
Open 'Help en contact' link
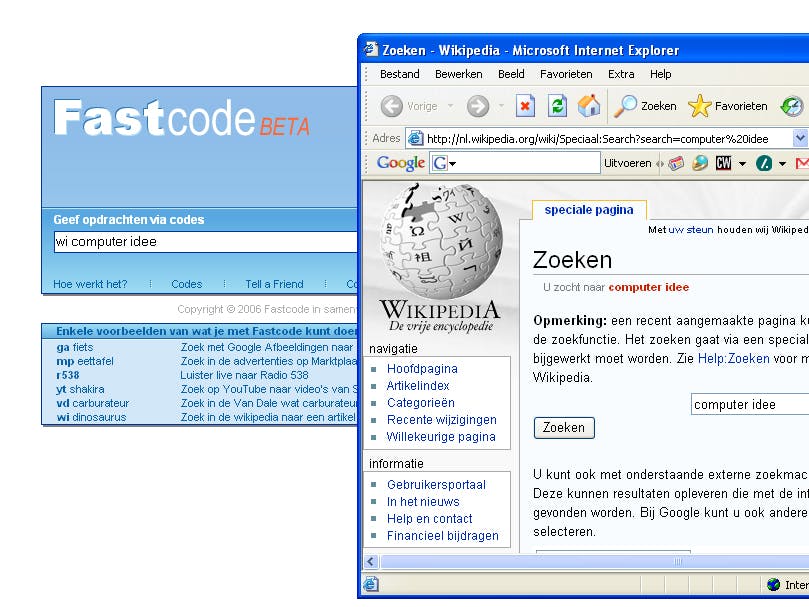point(430,519)
